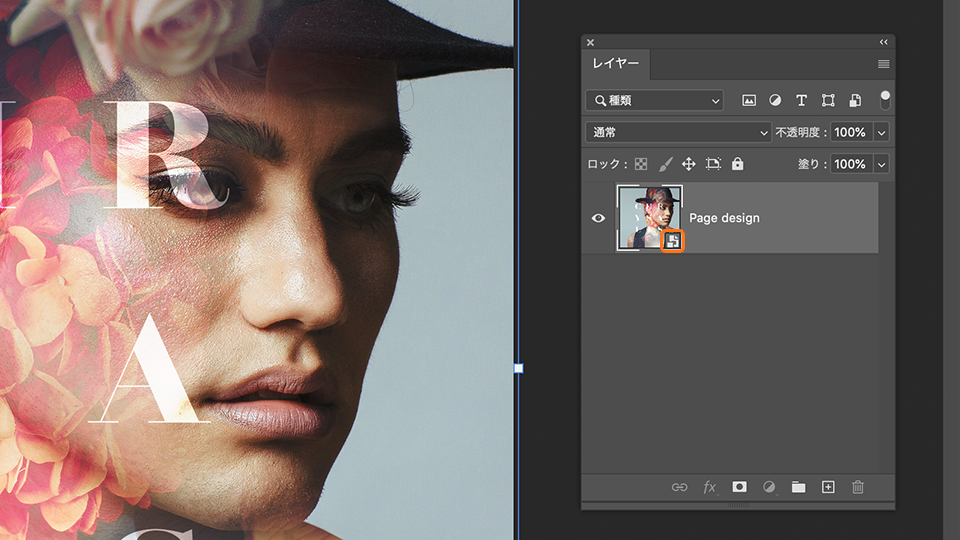Screen dimensions: 960x540
Task: Hide the Page design layer via eye
Action: tap(598, 218)
